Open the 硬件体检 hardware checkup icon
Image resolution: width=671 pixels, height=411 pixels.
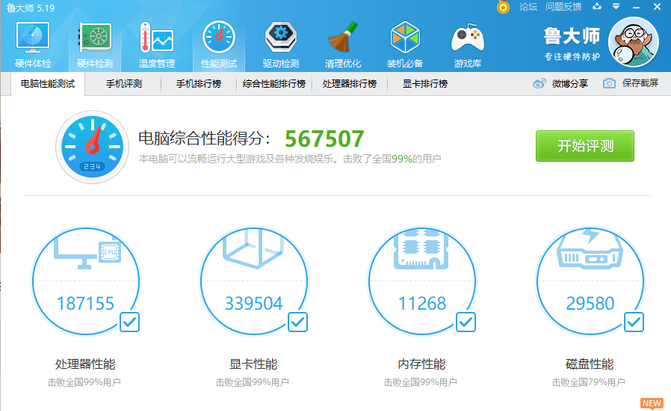tap(32, 44)
